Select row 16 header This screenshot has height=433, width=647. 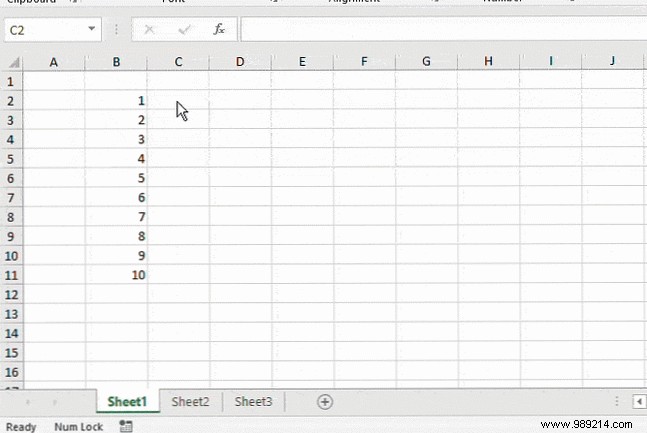tap(11, 372)
